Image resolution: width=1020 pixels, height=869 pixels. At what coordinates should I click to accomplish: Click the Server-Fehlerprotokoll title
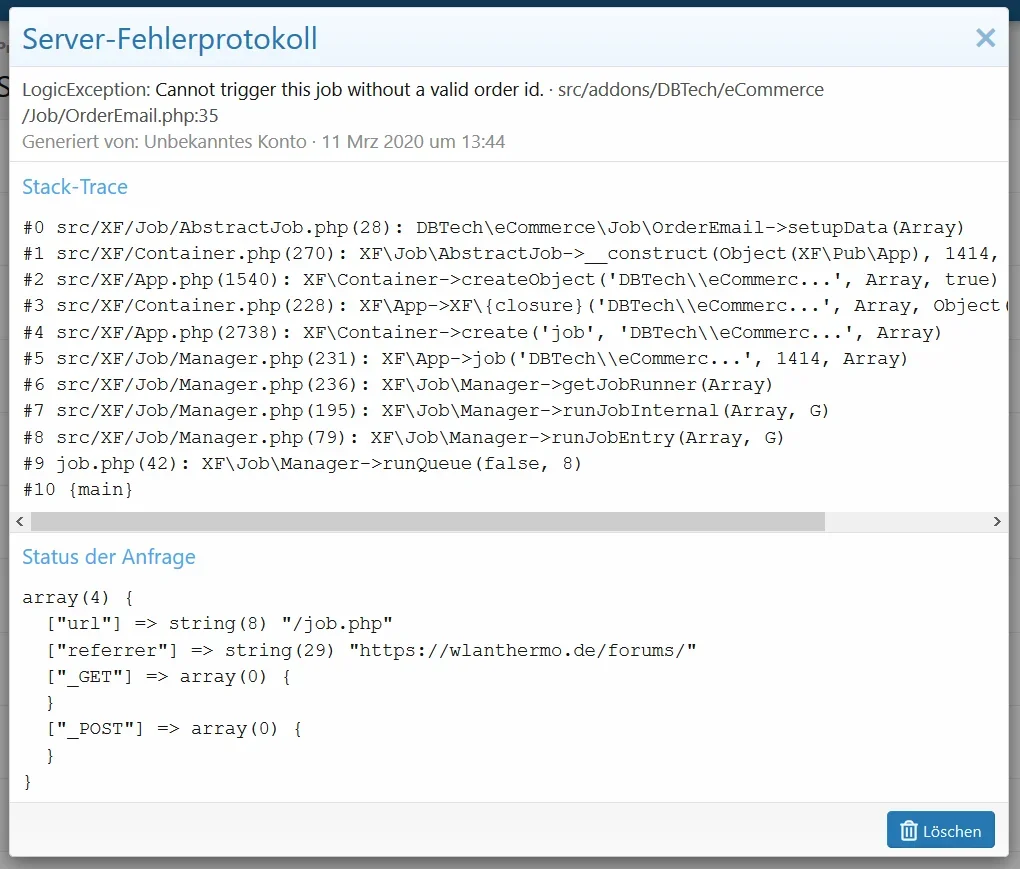coord(170,38)
